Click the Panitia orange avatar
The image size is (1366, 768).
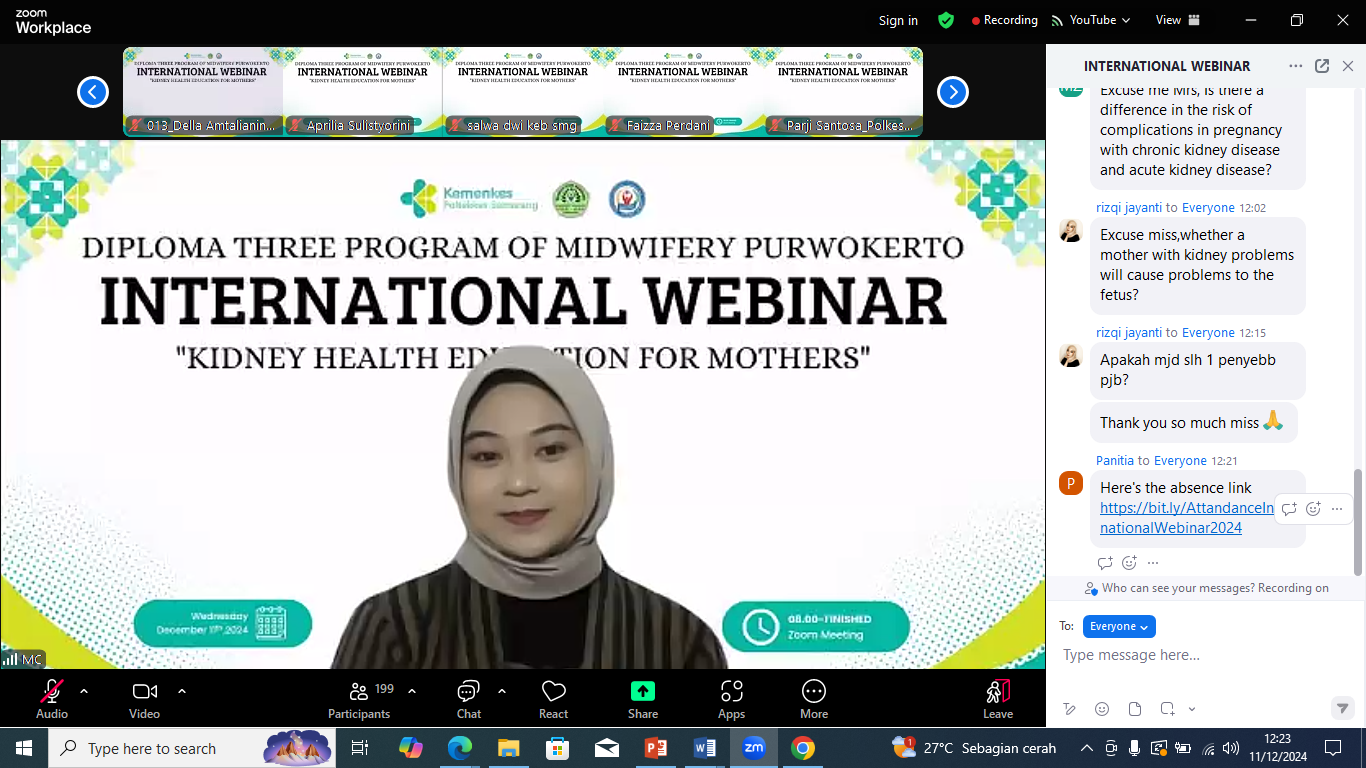[x=1071, y=483]
